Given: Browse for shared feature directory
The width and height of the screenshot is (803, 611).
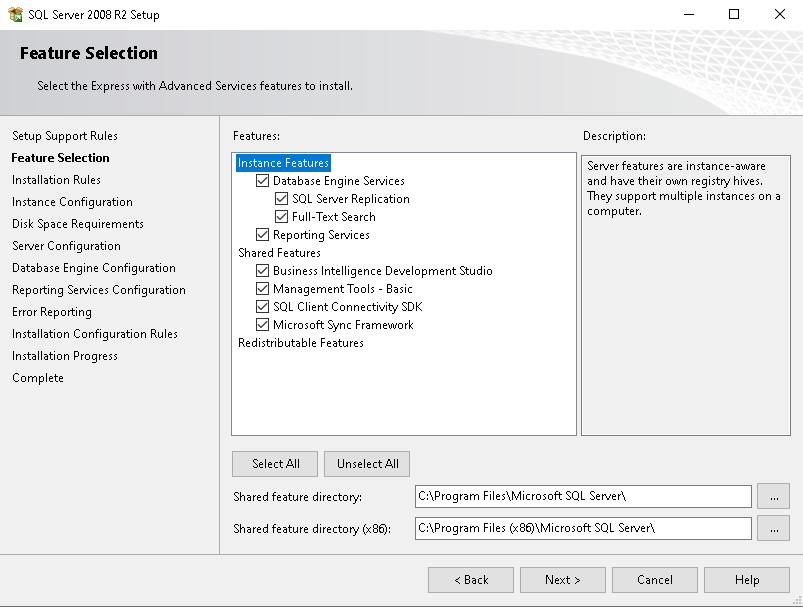Looking at the screenshot, I should [774, 496].
